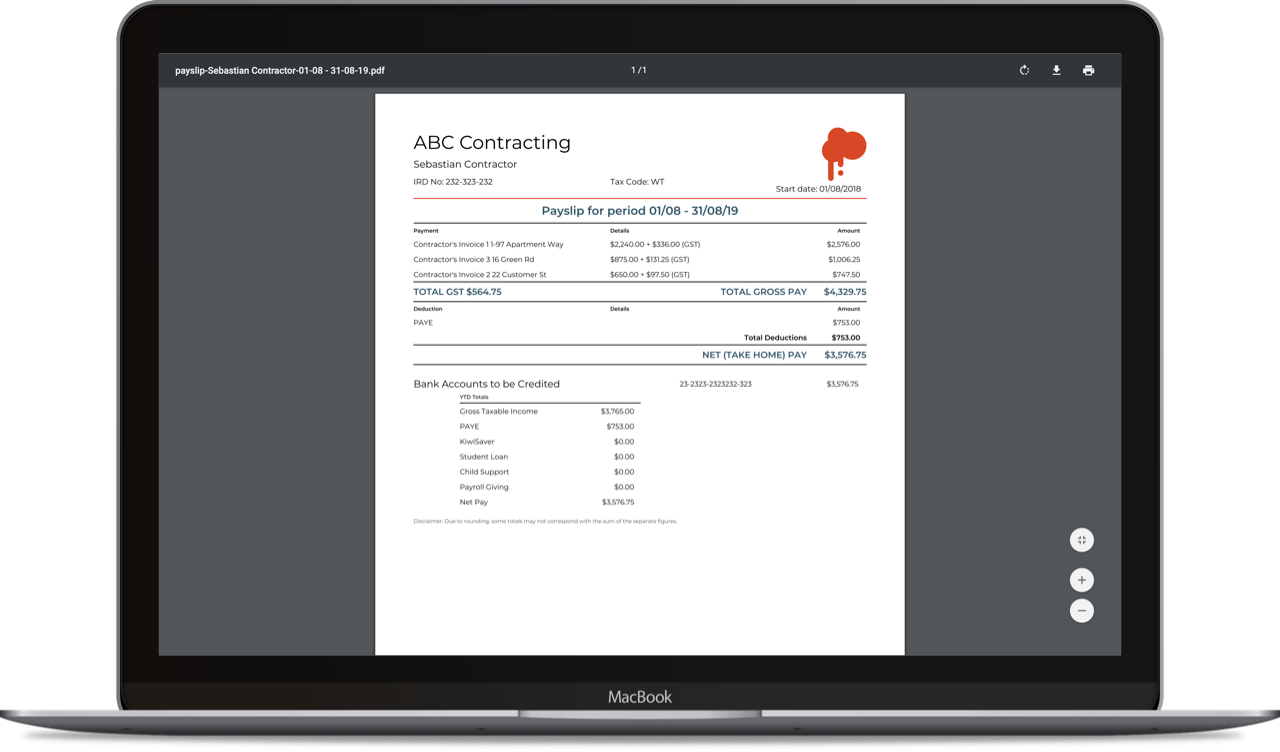The image size is (1280, 752).
Task: Click the PDF file name title
Action: pos(280,71)
